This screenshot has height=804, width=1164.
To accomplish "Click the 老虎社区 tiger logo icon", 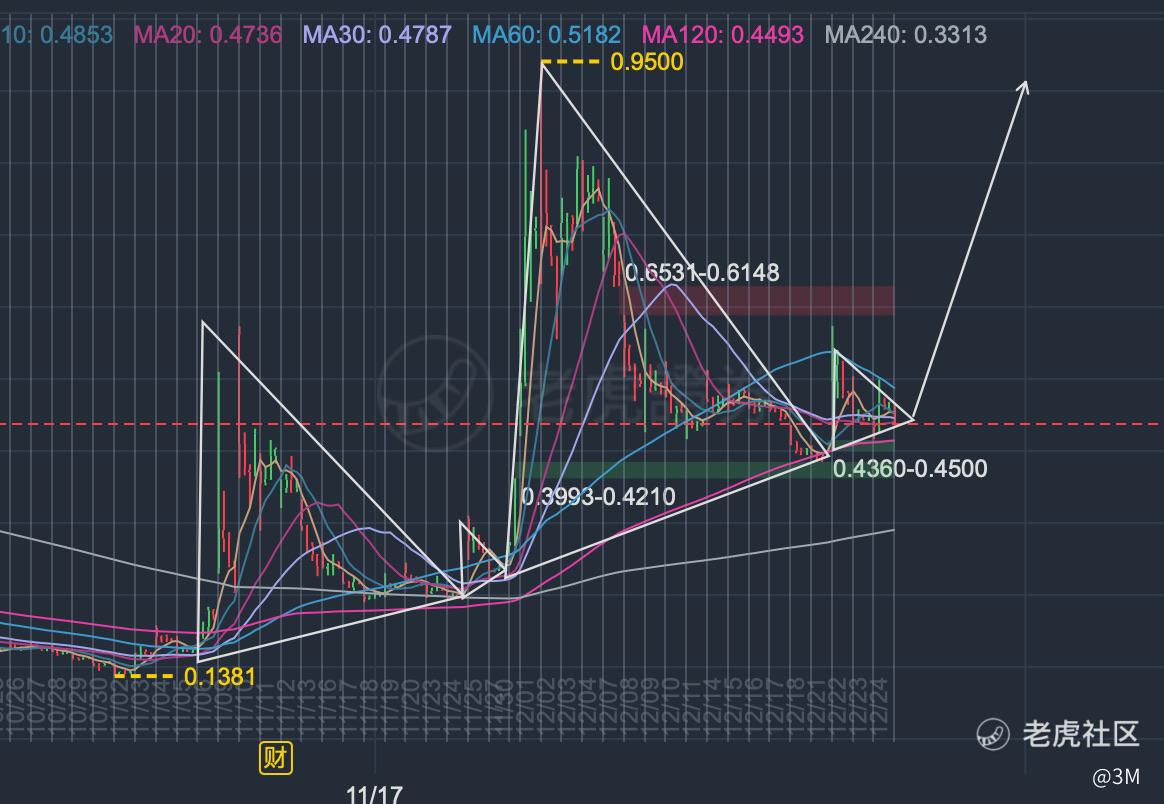I will click(993, 734).
